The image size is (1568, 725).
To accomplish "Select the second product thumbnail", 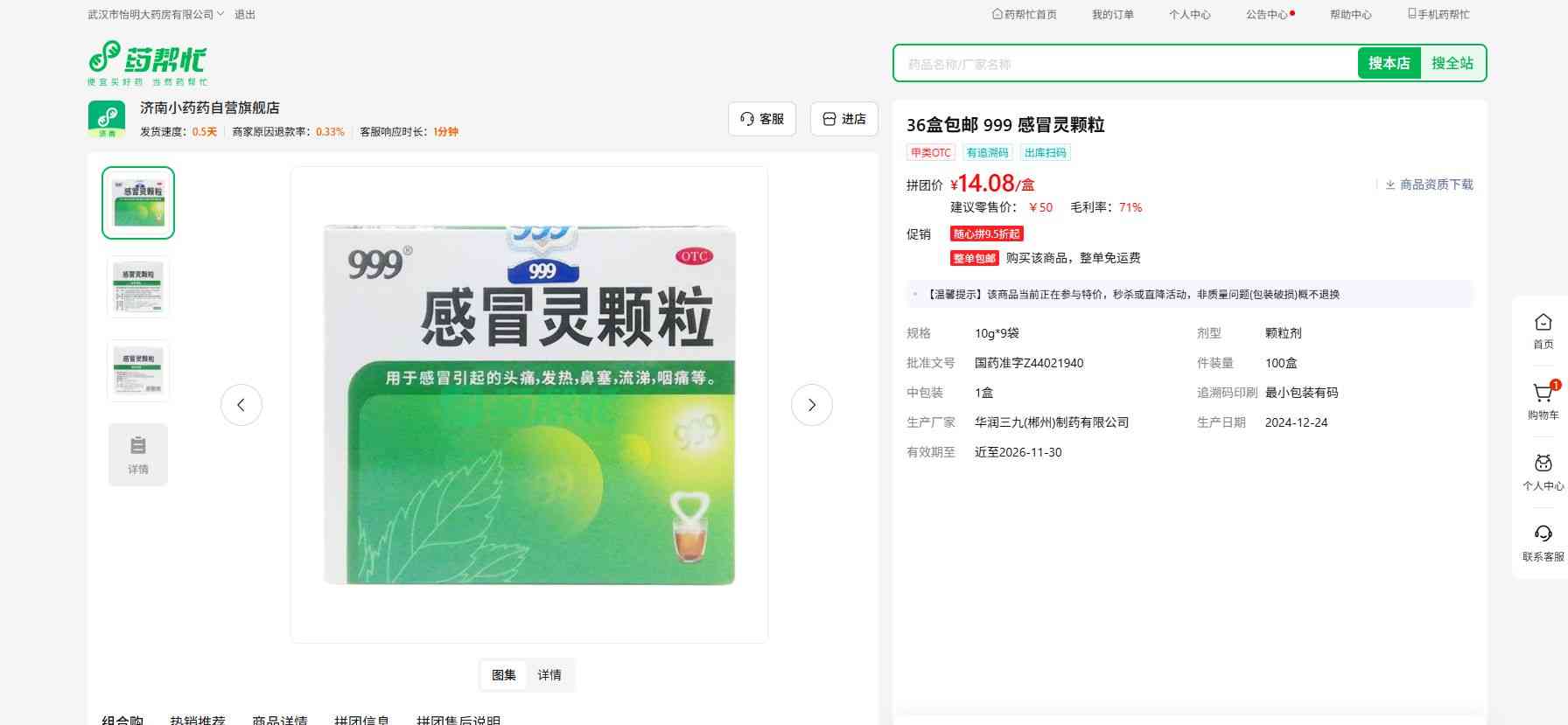I will point(138,287).
